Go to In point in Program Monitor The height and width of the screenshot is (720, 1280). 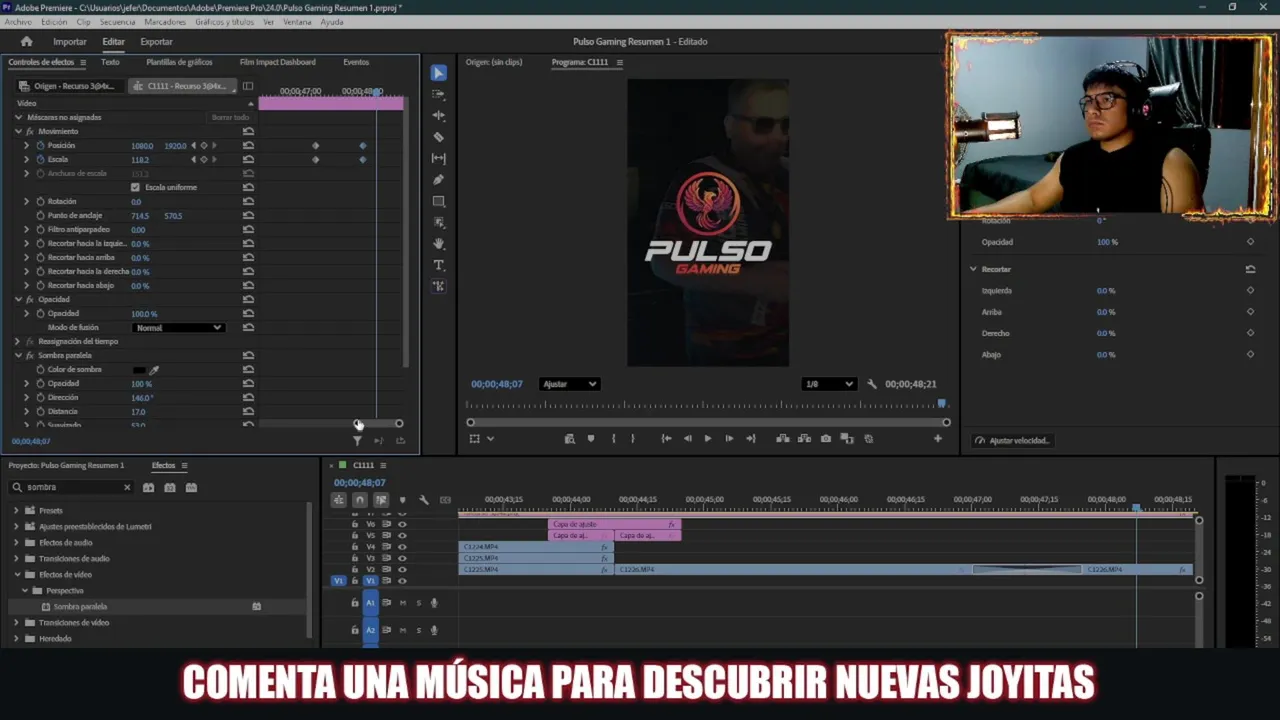coord(666,438)
